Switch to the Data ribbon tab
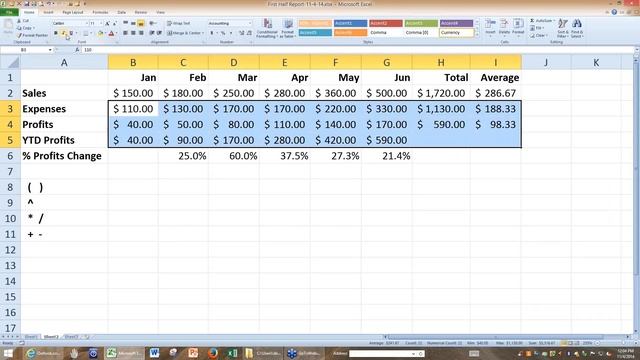Screen dimensions: 640x360 [122, 13]
